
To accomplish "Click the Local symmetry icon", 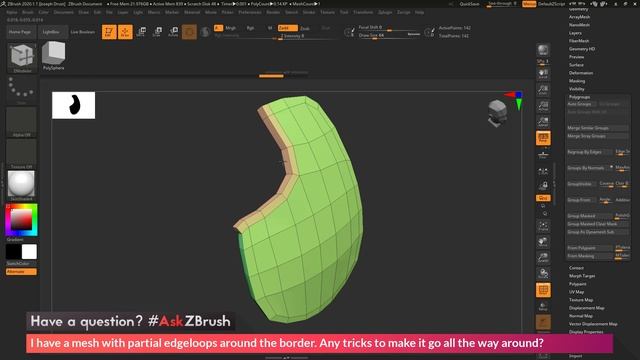I will coord(543,172).
